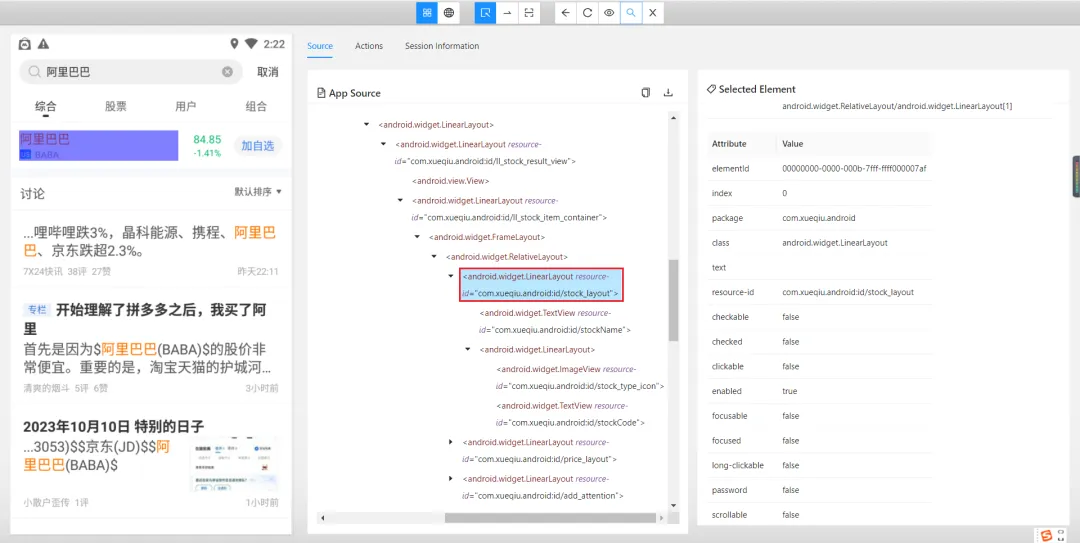Click resource-id value com.xueqiu.android:id/stock_layout
The height and width of the screenshot is (543, 1080).
pos(848,292)
